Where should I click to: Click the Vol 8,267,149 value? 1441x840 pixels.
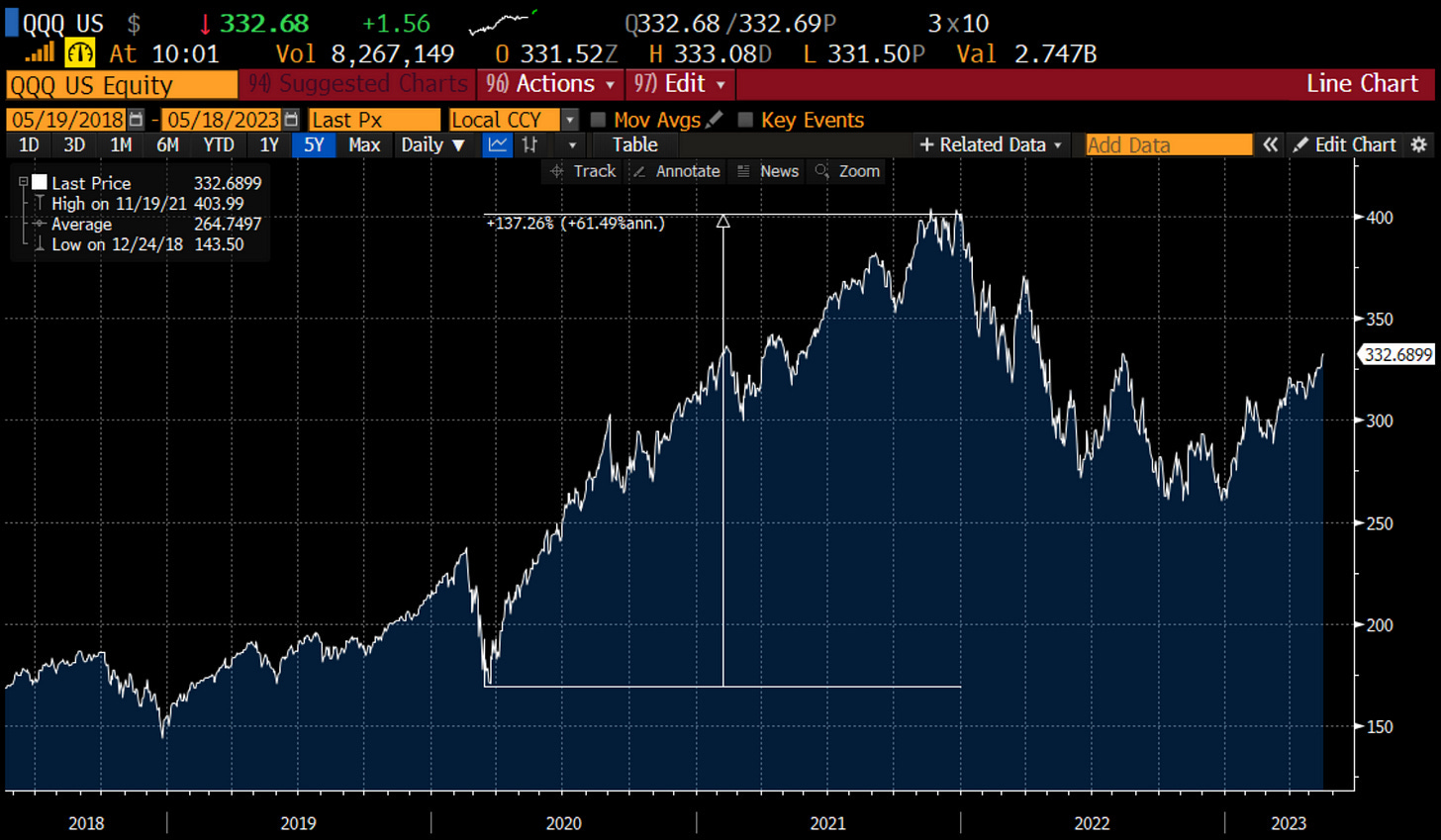[364, 53]
